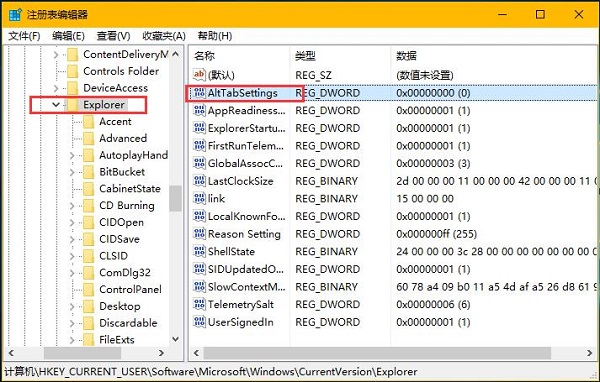Click the GlobalAssocC... value icon

point(199,163)
